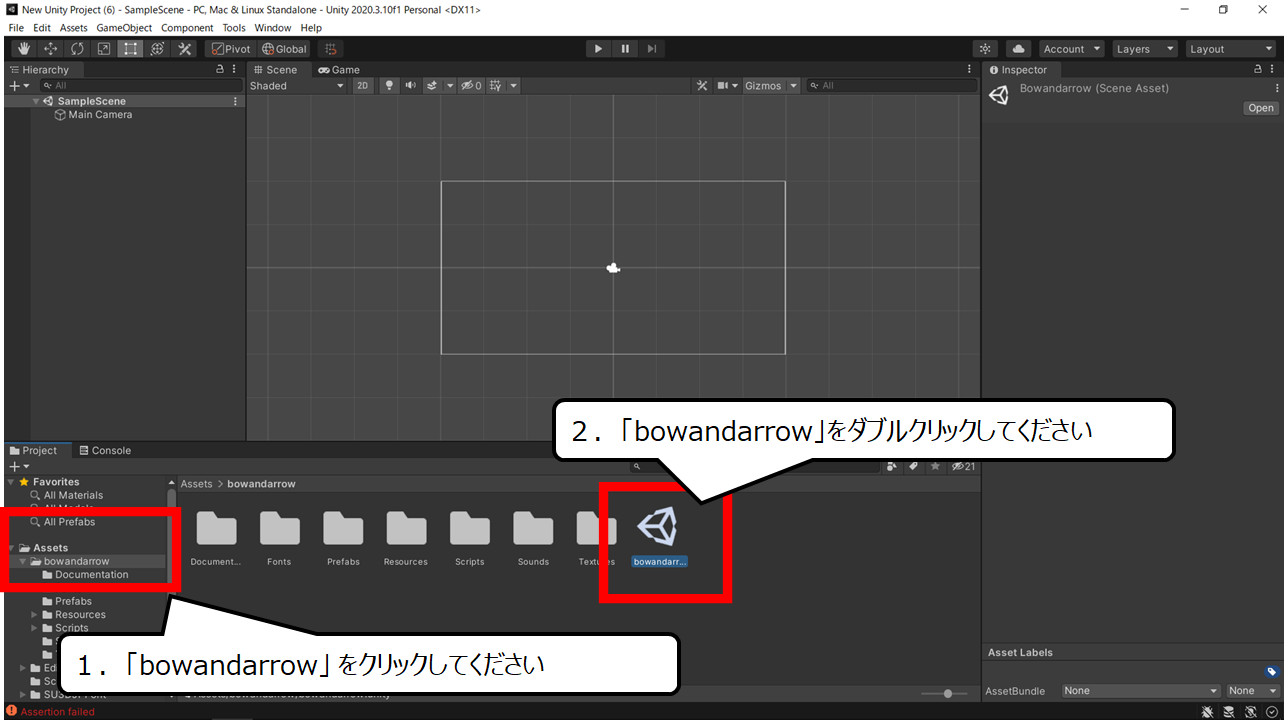
Task: Open Hierarchy create plus dropdown
Action: [x=18, y=86]
